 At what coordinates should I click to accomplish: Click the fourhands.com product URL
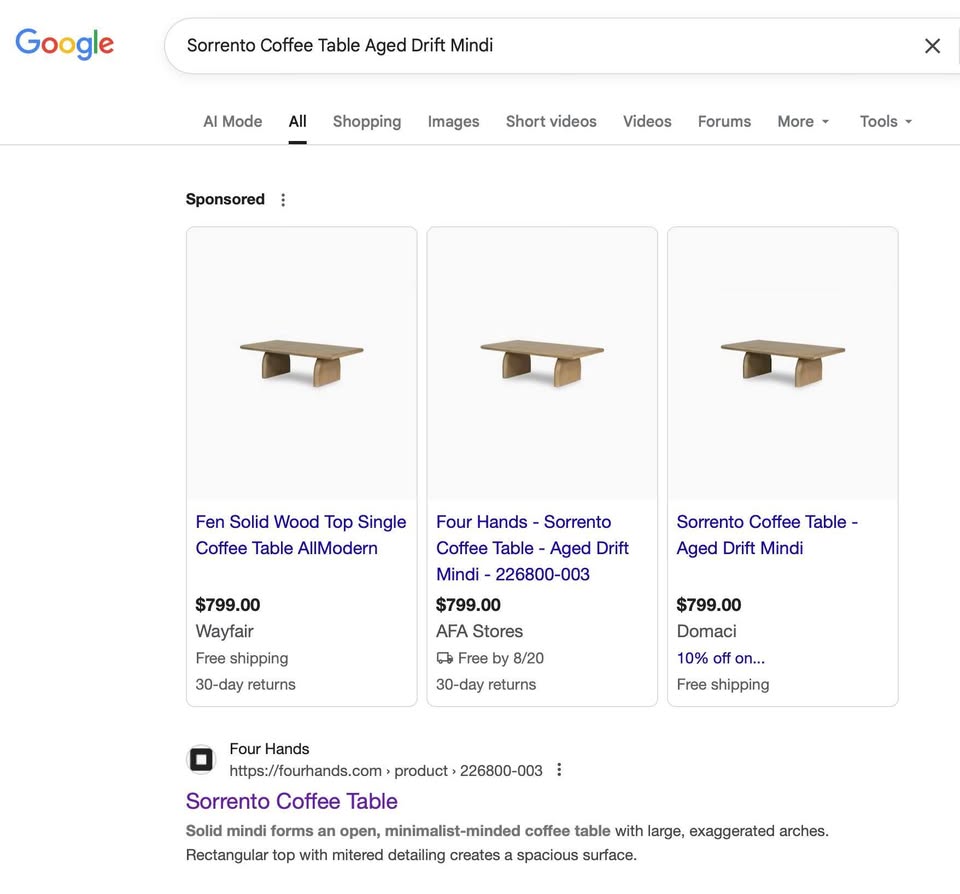pos(386,771)
